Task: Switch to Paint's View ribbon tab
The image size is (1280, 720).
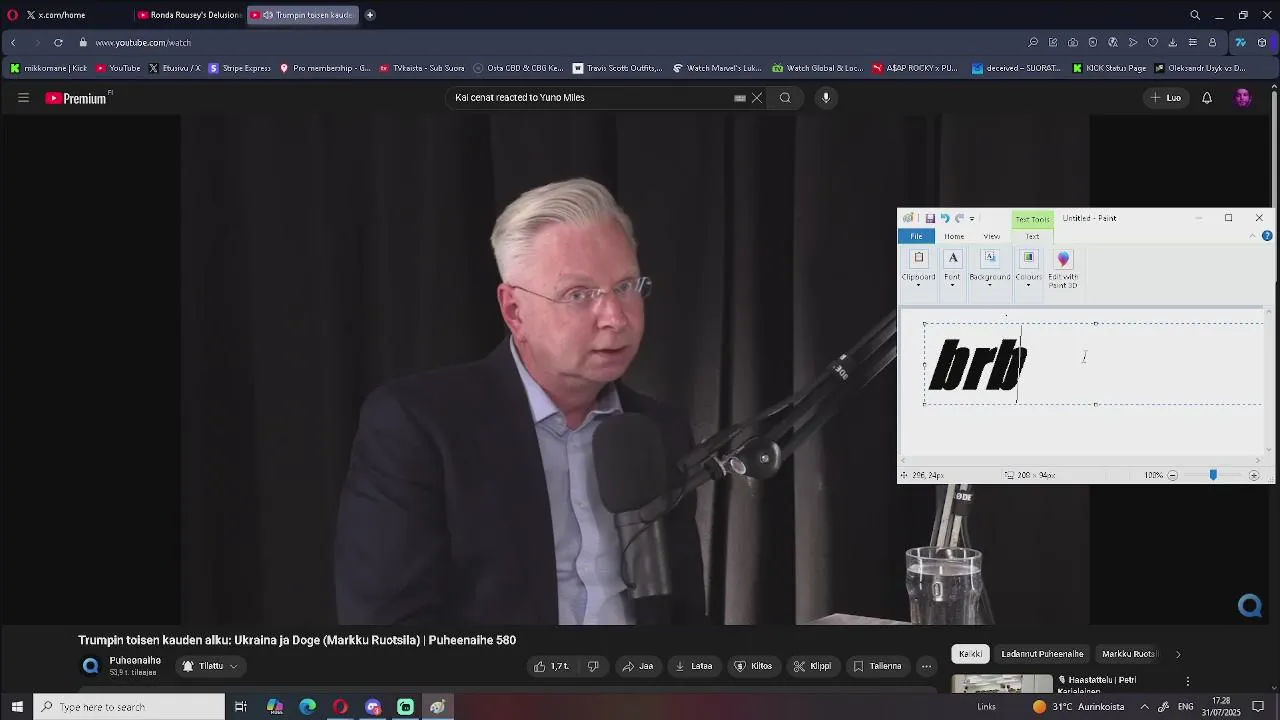Action: (991, 236)
